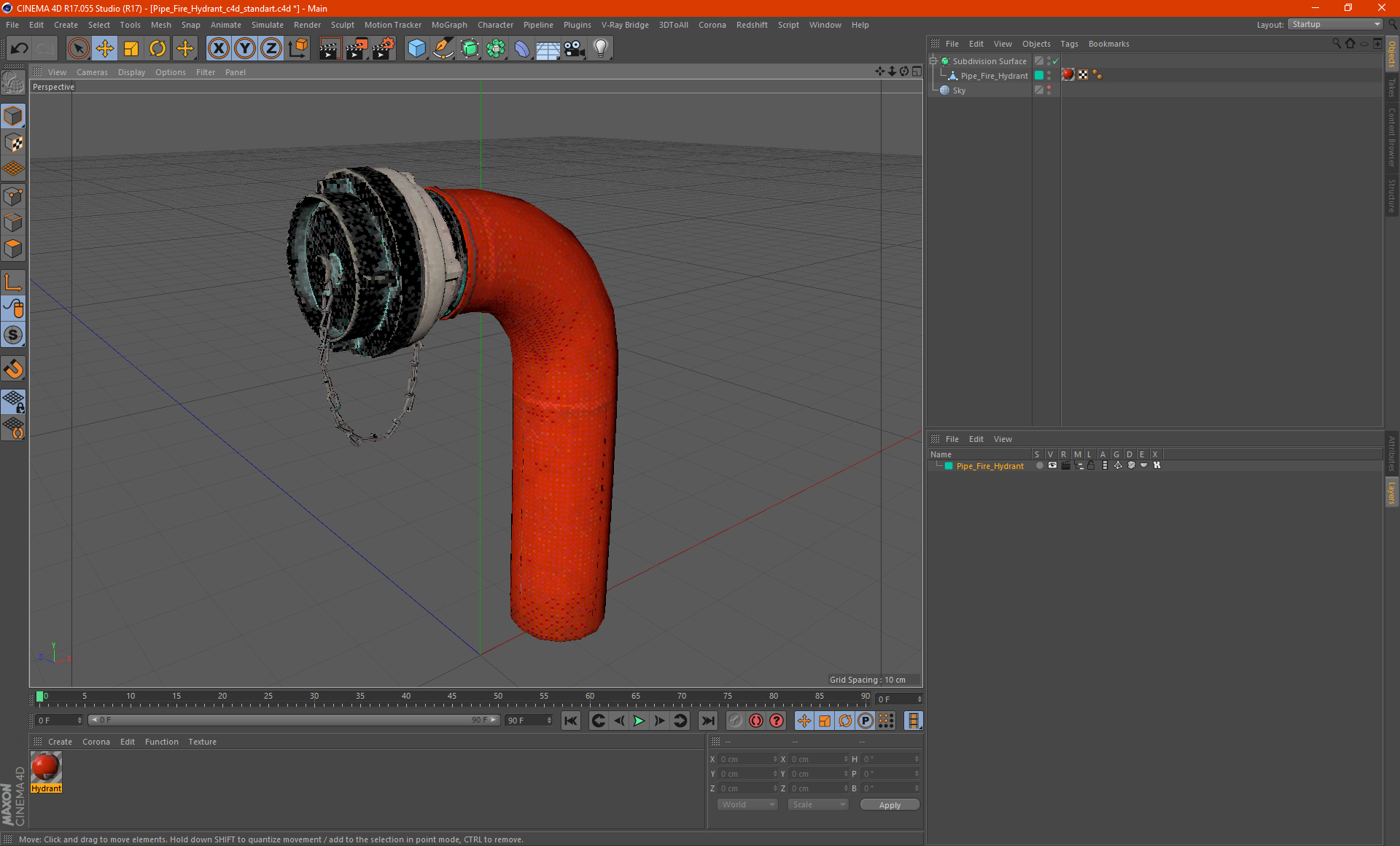The width and height of the screenshot is (1400, 846).
Task: Click the timeline range slider bar
Action: pyautogui.click(x=294, y=720)
